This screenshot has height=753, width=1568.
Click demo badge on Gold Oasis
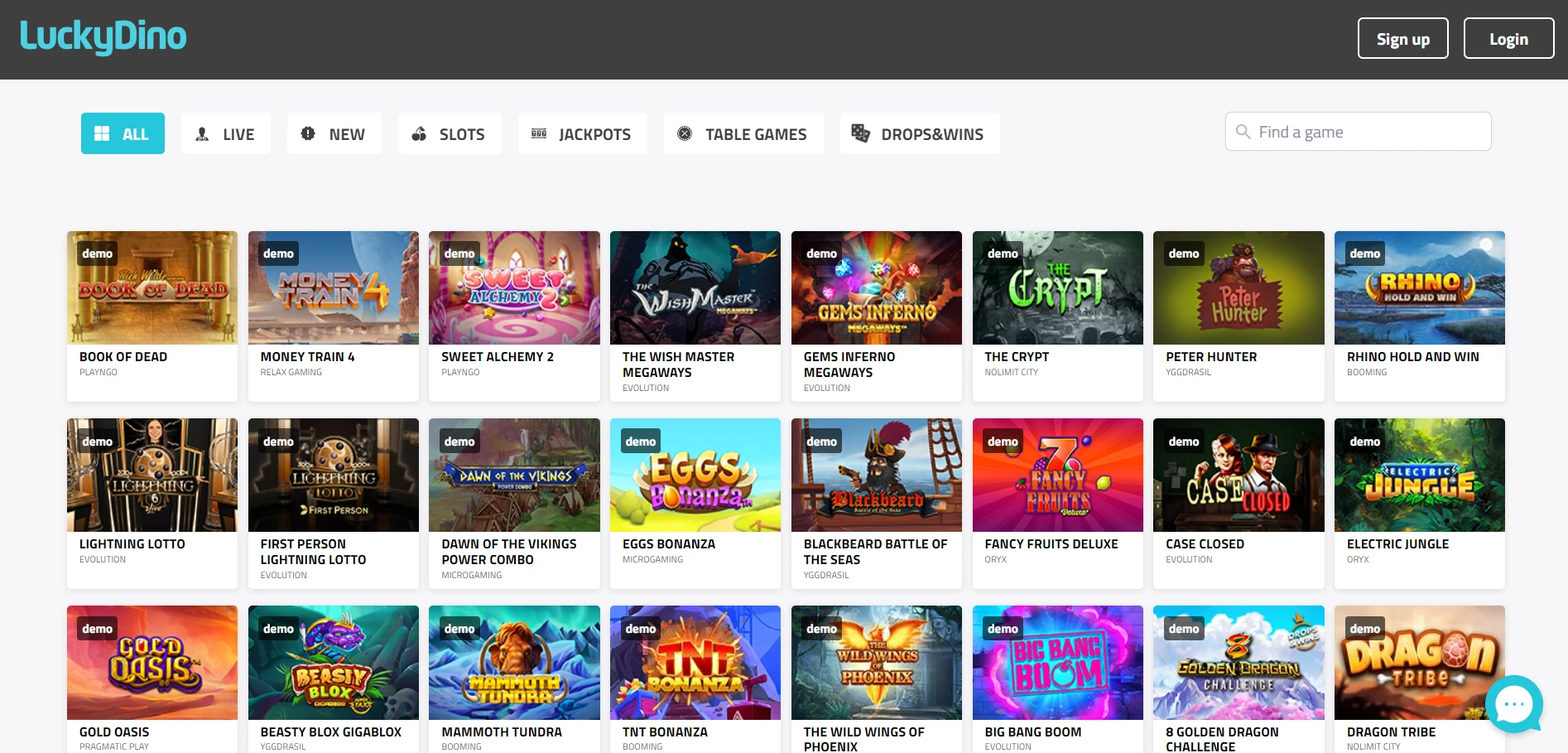98,629
